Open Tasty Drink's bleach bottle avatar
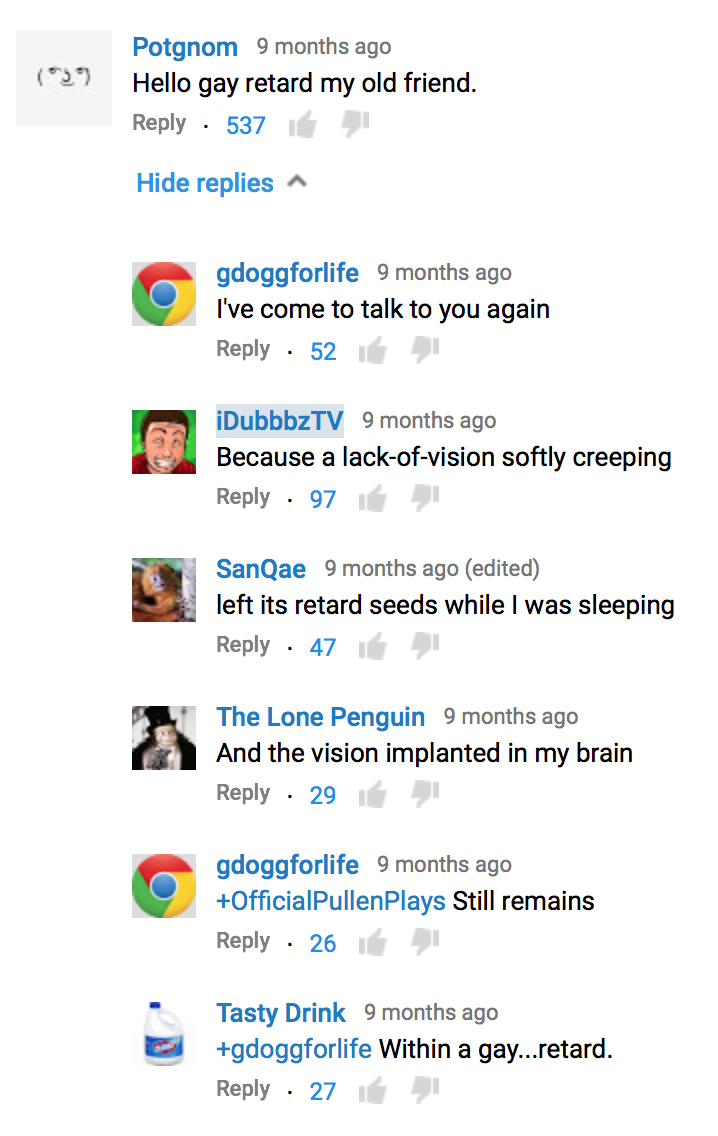 pos(163,1034)
